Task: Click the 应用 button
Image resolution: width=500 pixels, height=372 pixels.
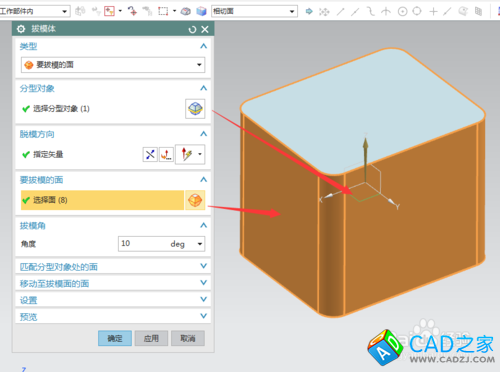Action: click(151, 338)
